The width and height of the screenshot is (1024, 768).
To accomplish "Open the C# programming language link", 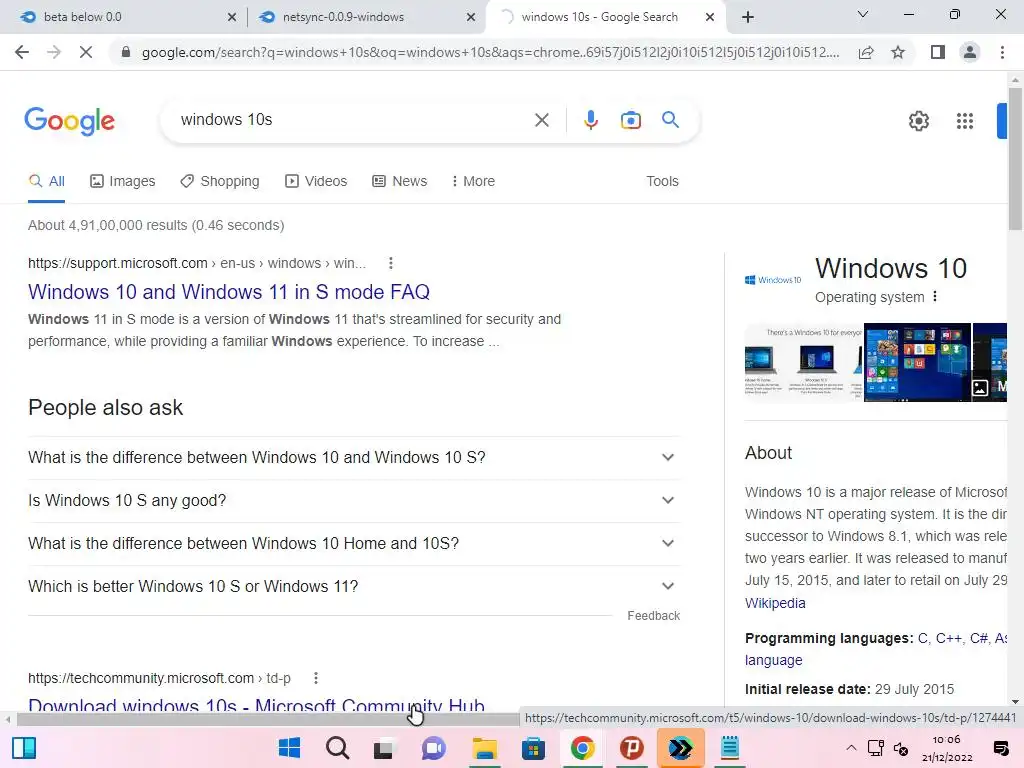I will coord(978,638).
